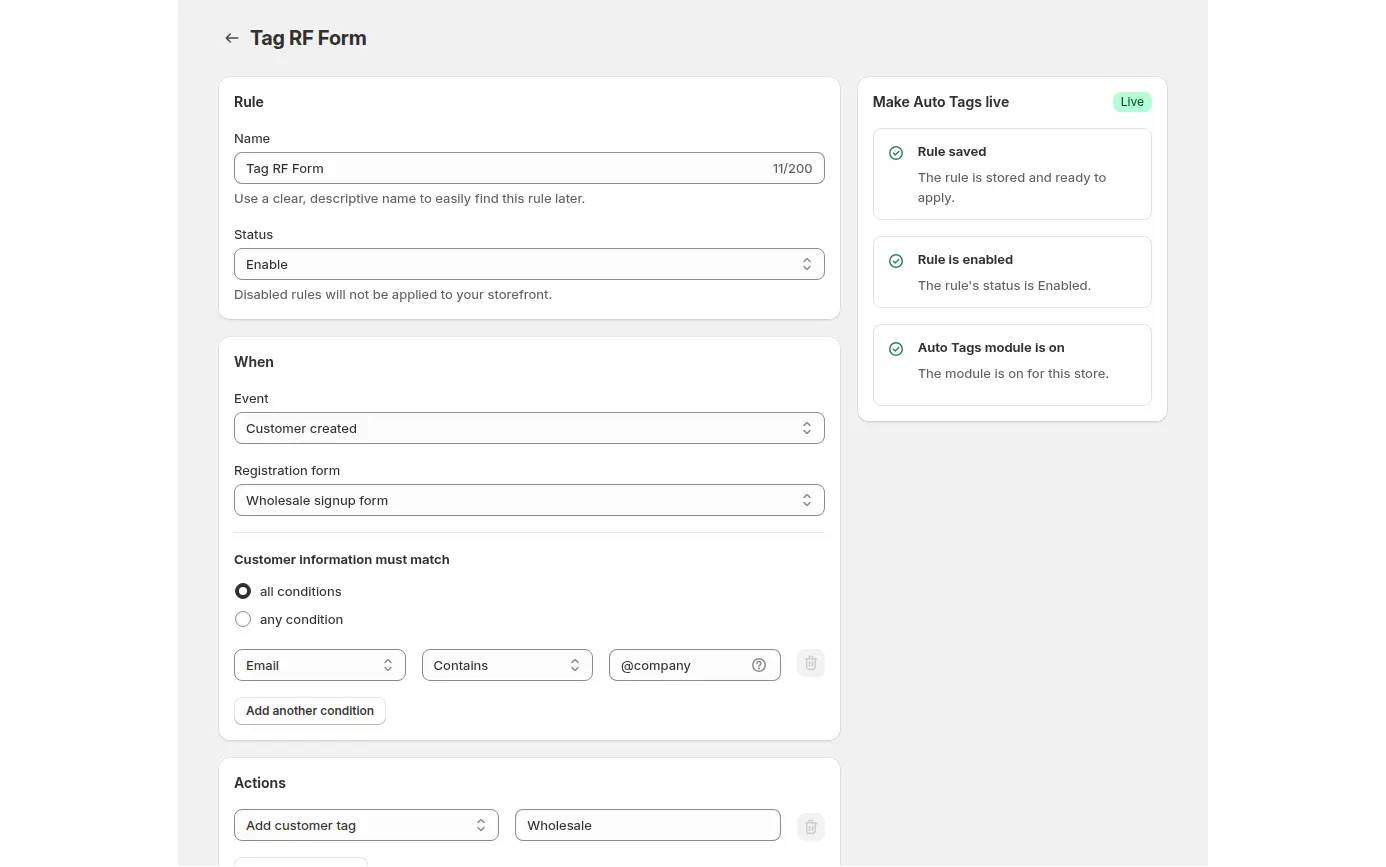Click 'Customer information must match' label

click(342, 560)
